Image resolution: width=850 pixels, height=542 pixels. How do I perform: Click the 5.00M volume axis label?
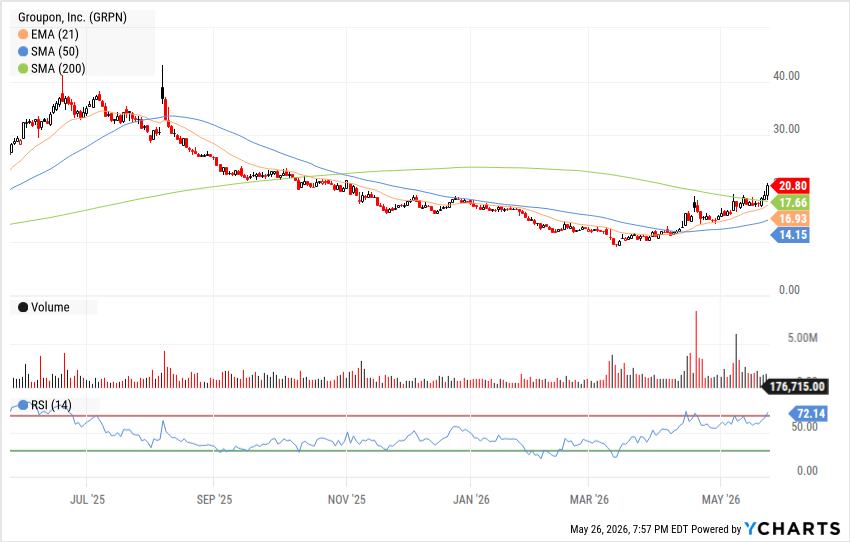pyautogui.click(x=802, y=338)
